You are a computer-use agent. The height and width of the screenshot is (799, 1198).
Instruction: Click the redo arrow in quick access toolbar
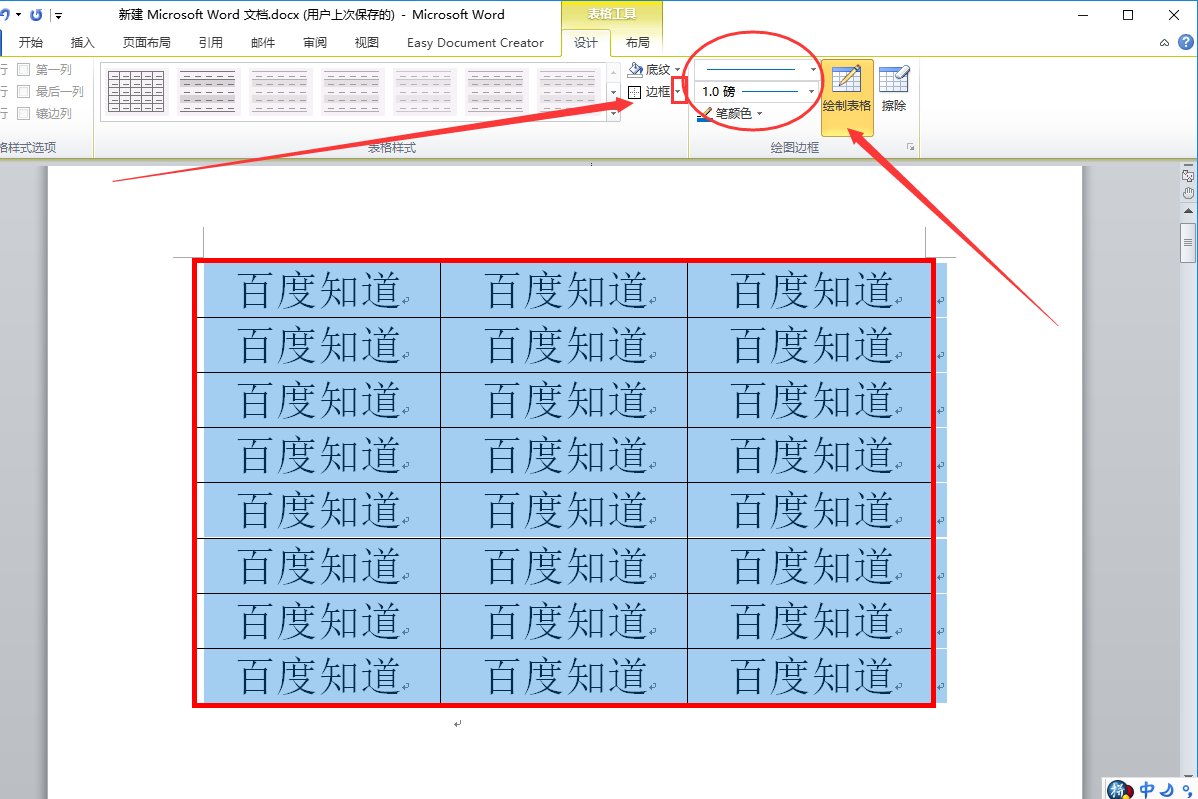click(37, 15)
